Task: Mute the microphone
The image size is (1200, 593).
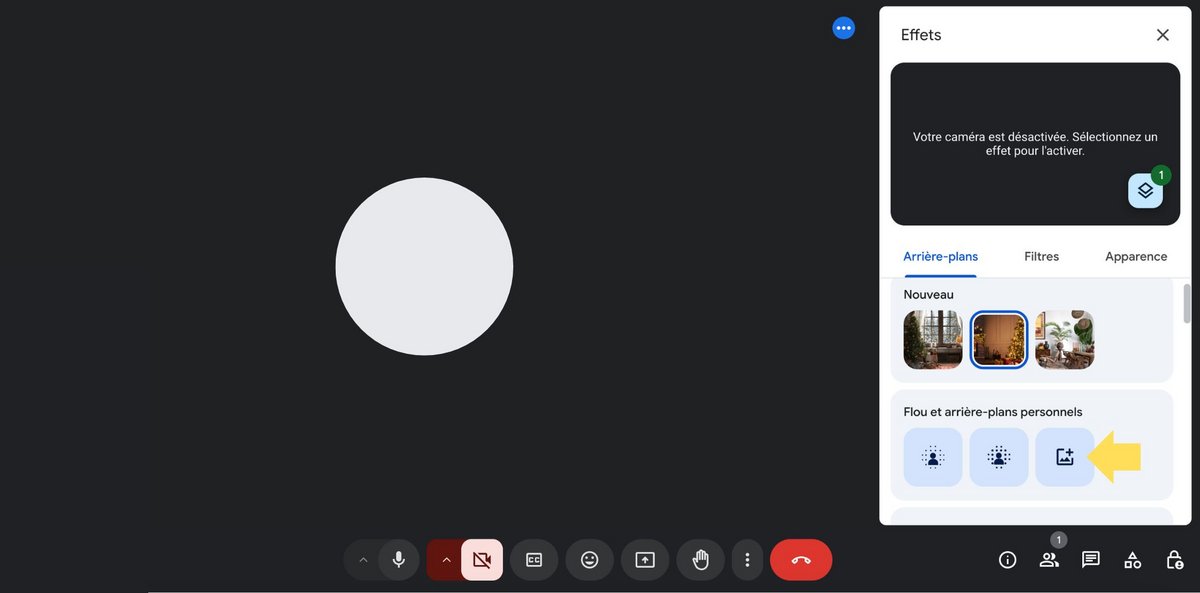Action: (x=399, y=560)
